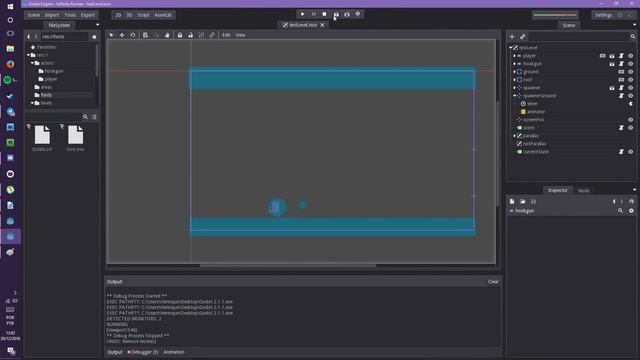Favorite the current folder with star icon
The width and height of the screenshot is (640, 360).
point(94,37)
